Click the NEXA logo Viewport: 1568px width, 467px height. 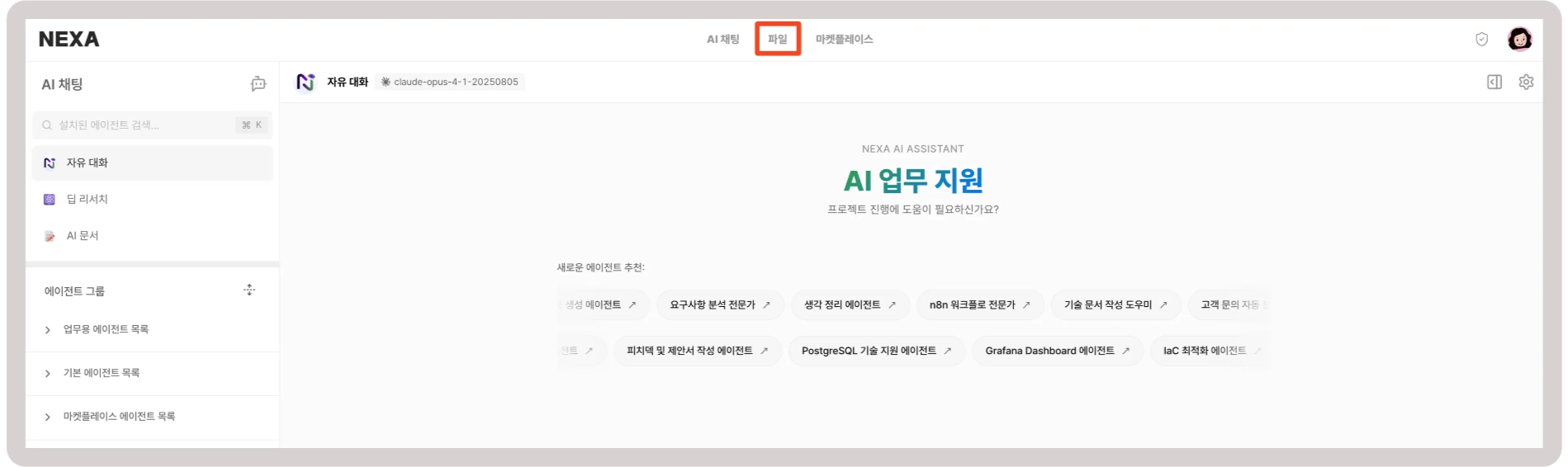click(x=69, y=39)
